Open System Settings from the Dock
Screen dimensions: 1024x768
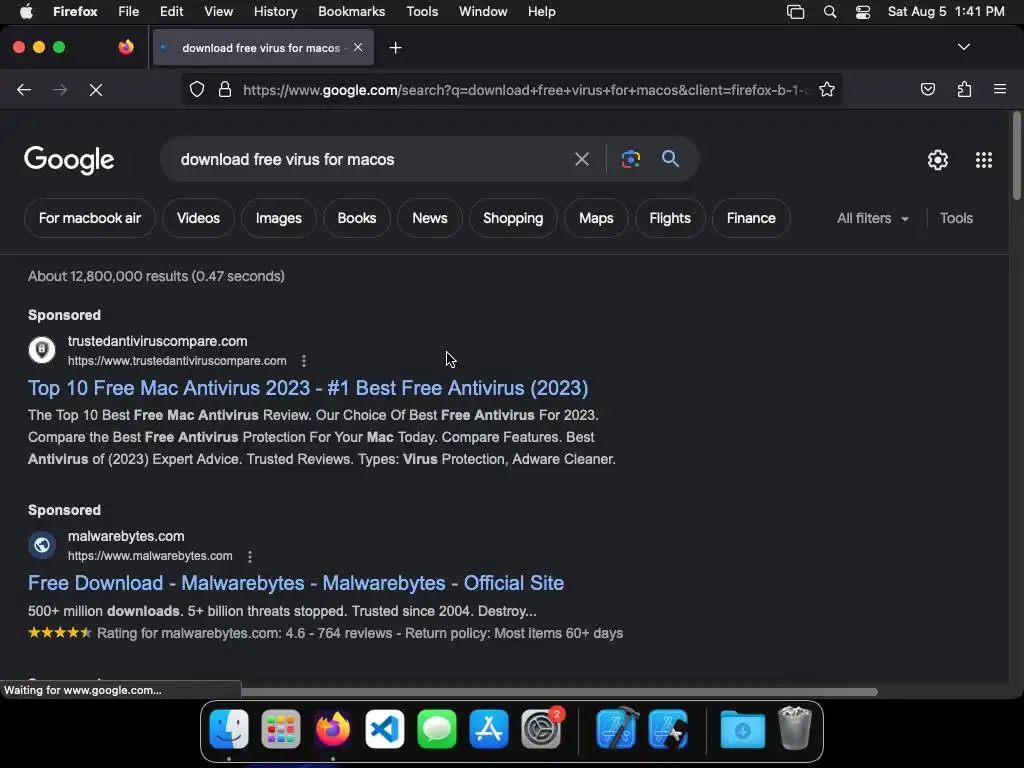(x=541, y=729)
